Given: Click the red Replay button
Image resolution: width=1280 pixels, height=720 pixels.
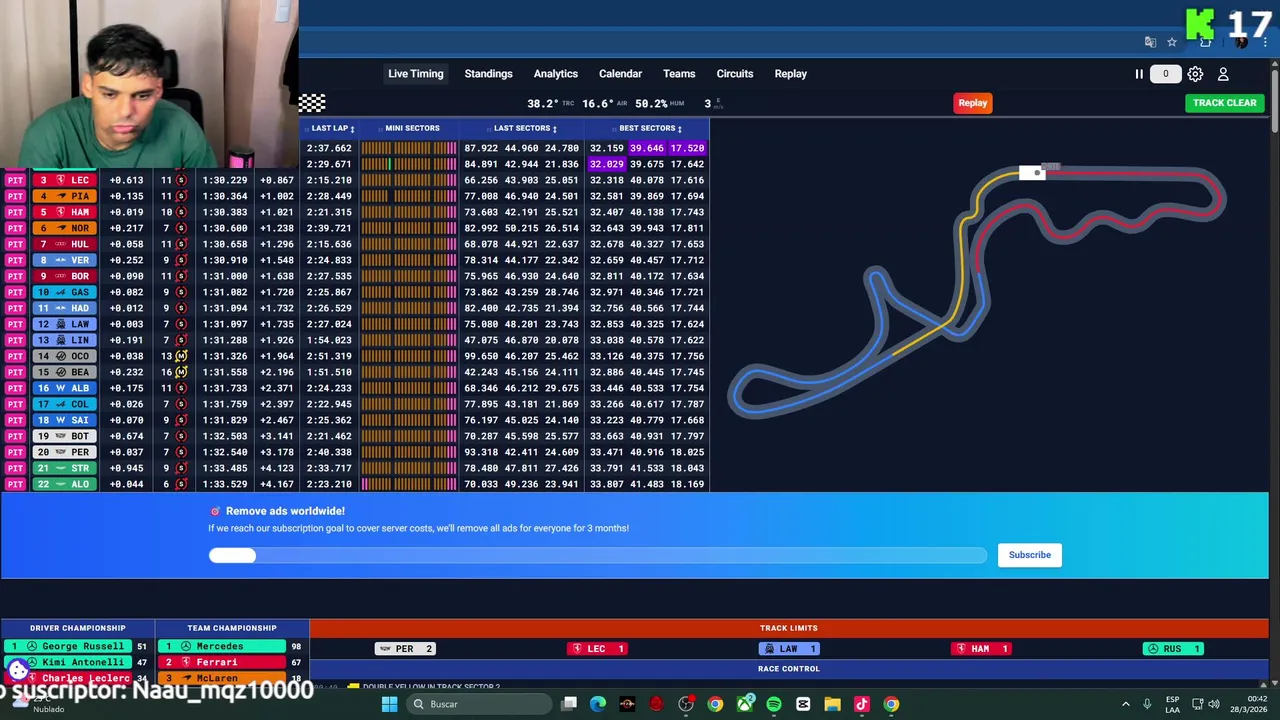Looking at the screenshot, I should click(972, 103).
